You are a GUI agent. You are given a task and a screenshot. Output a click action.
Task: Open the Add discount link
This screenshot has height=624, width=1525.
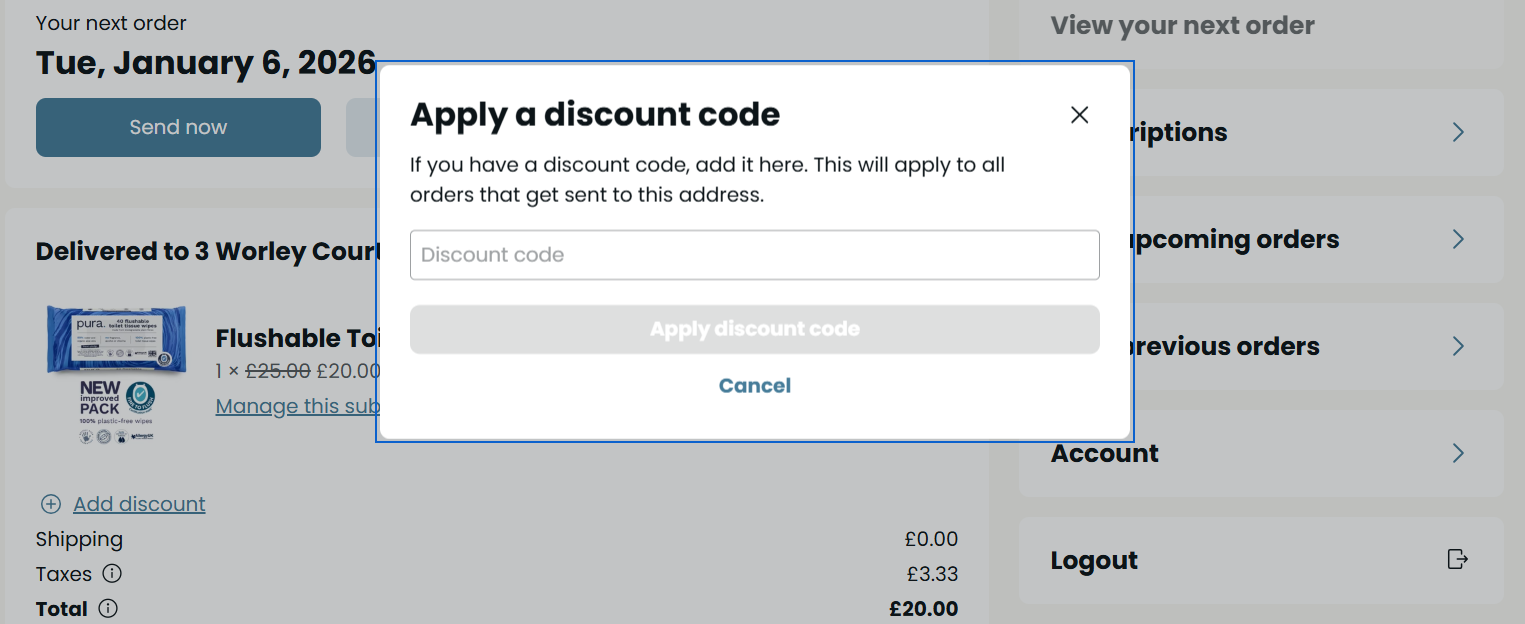(x=139, y=504)
